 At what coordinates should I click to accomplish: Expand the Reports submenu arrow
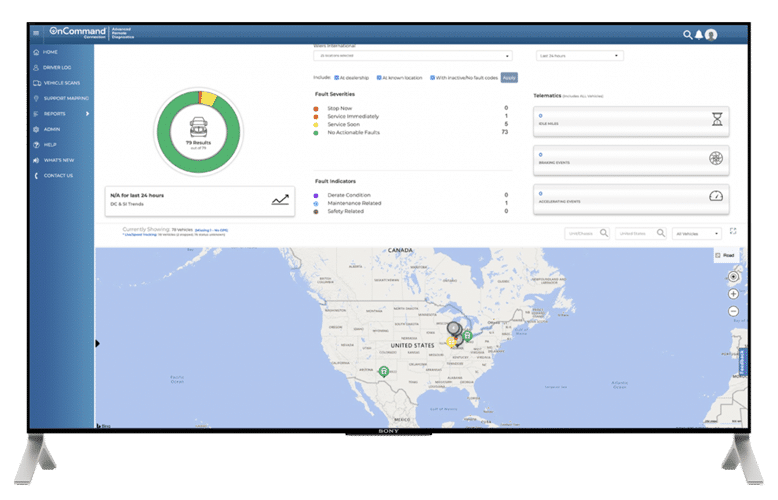point(87,113)
